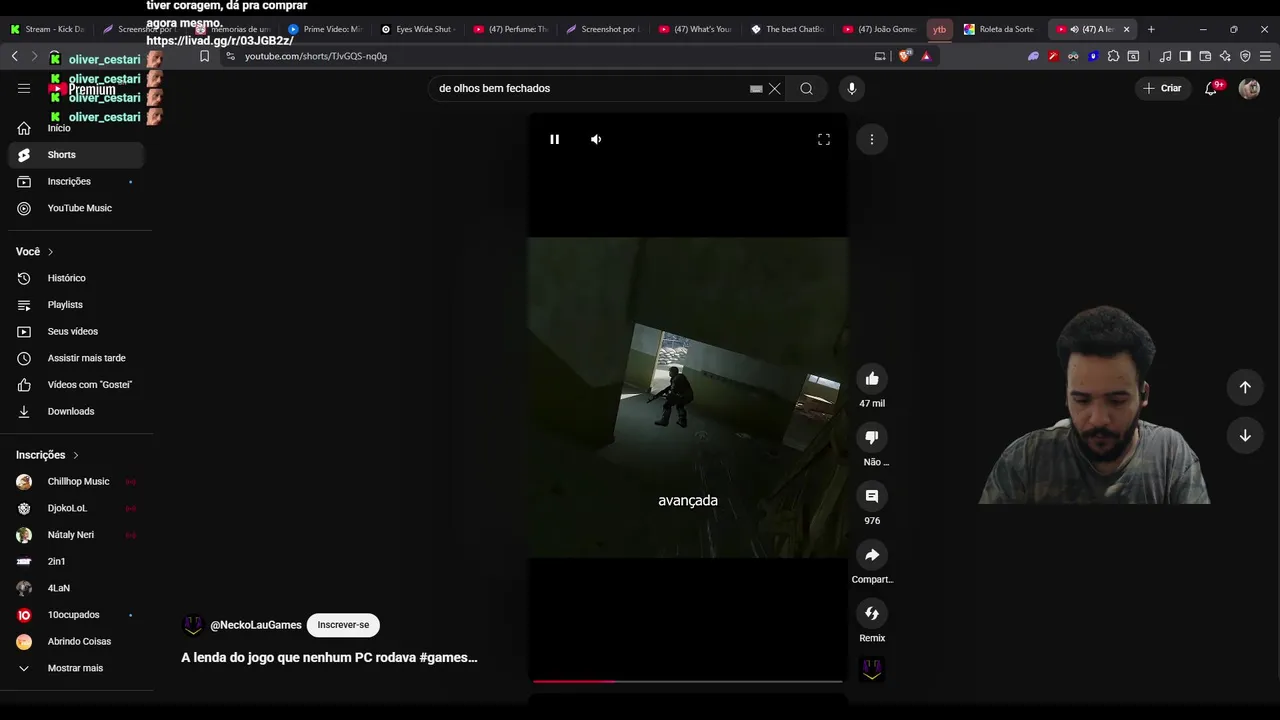
Task: Subscribe with the Inscrever-se button
Action: click(x=343, y=625)
